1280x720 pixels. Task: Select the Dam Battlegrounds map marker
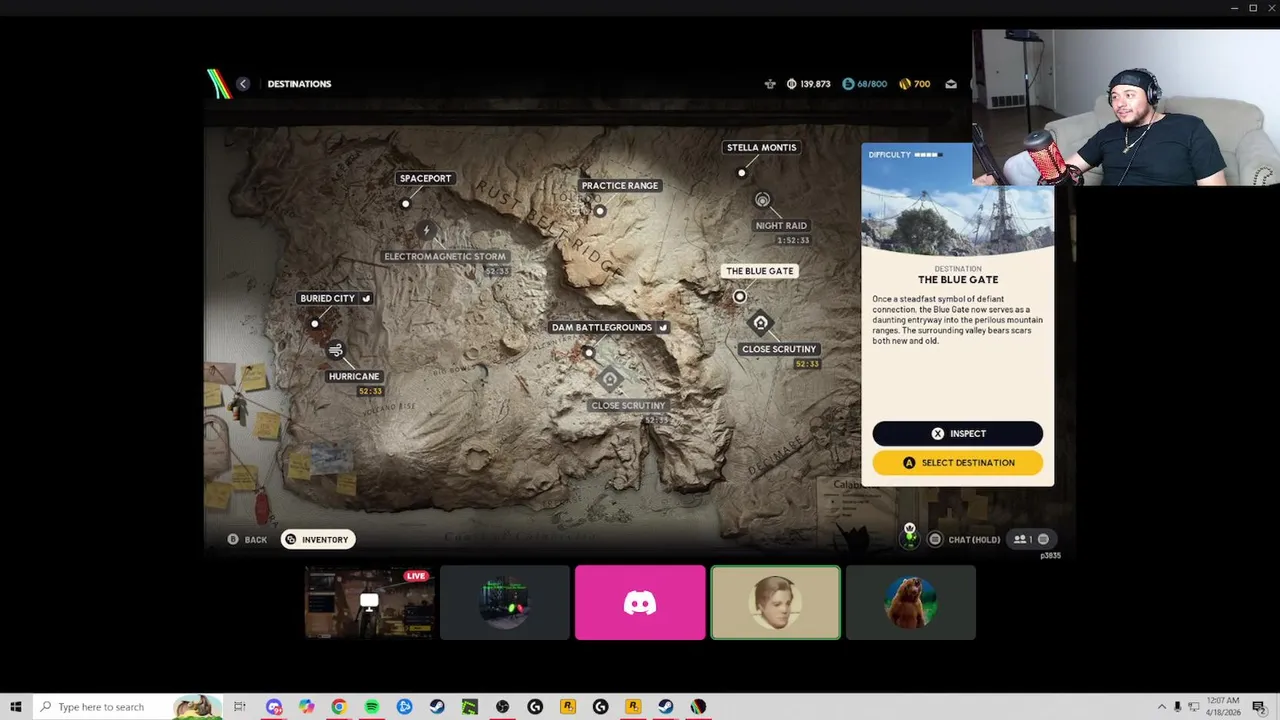pos(588,353)
